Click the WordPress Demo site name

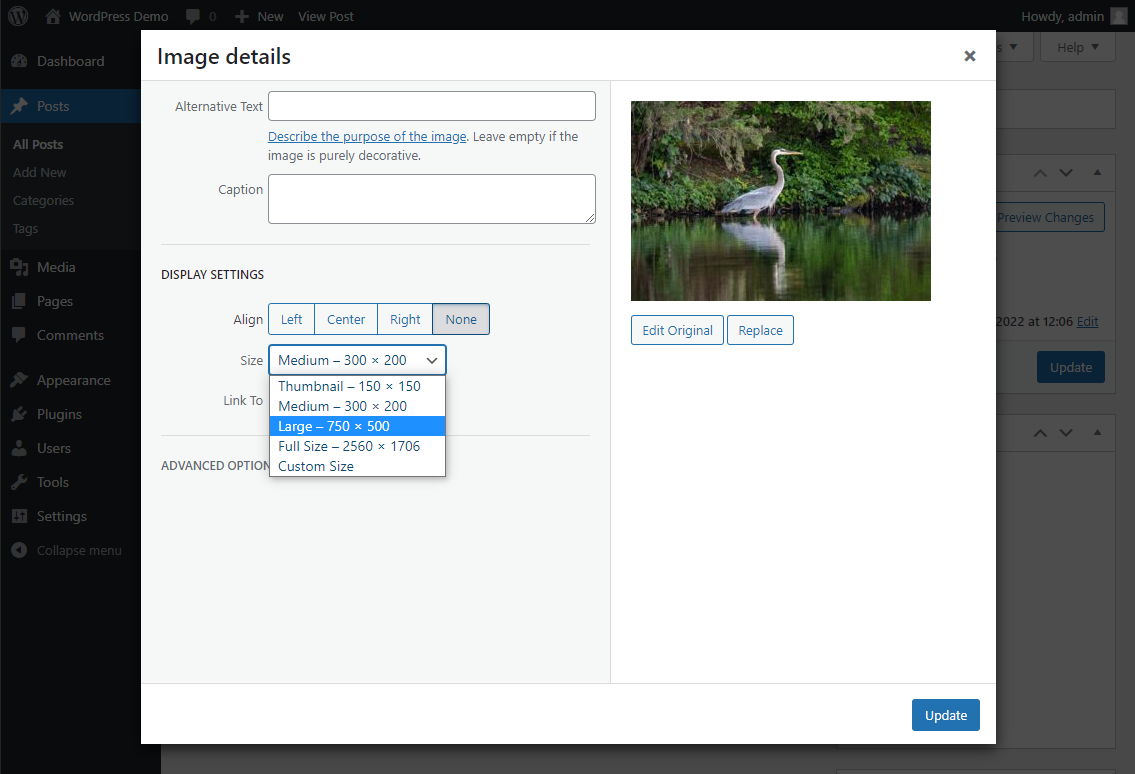[x=119, y=16]
